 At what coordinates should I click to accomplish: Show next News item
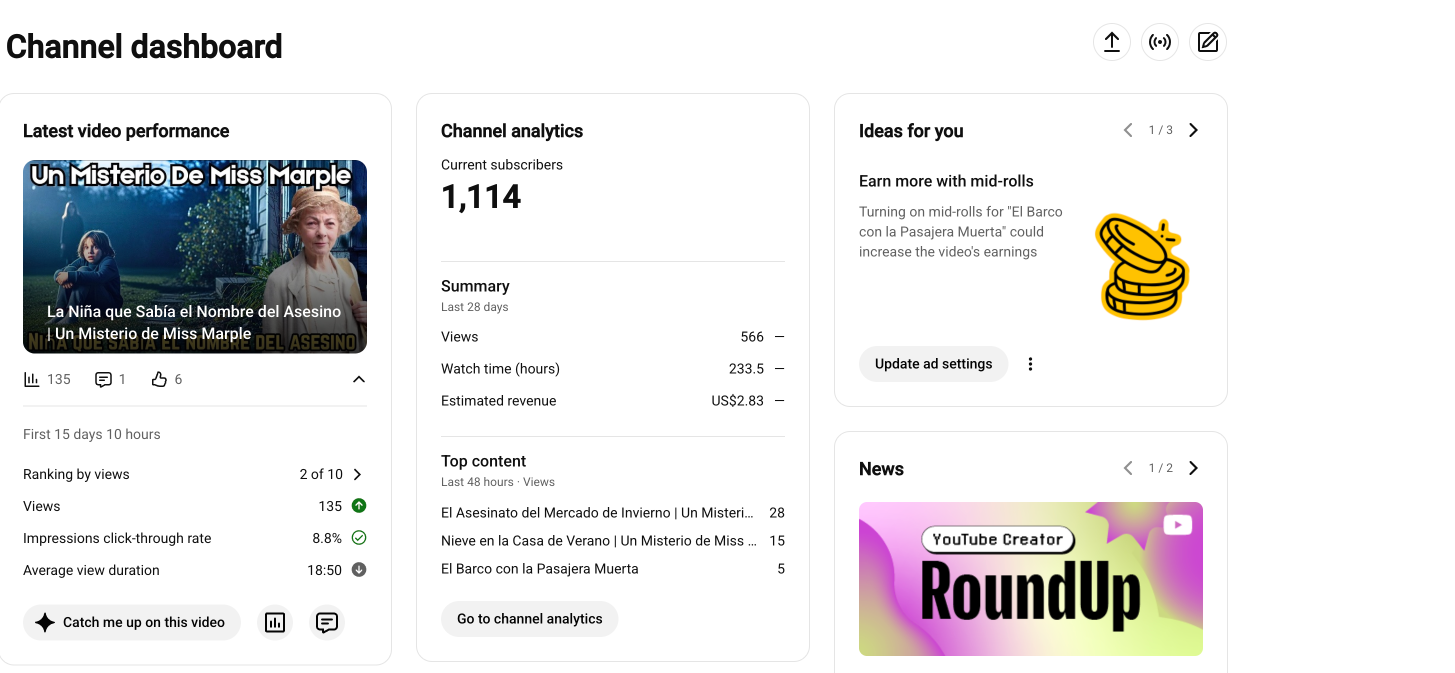tap(1193, 468)
